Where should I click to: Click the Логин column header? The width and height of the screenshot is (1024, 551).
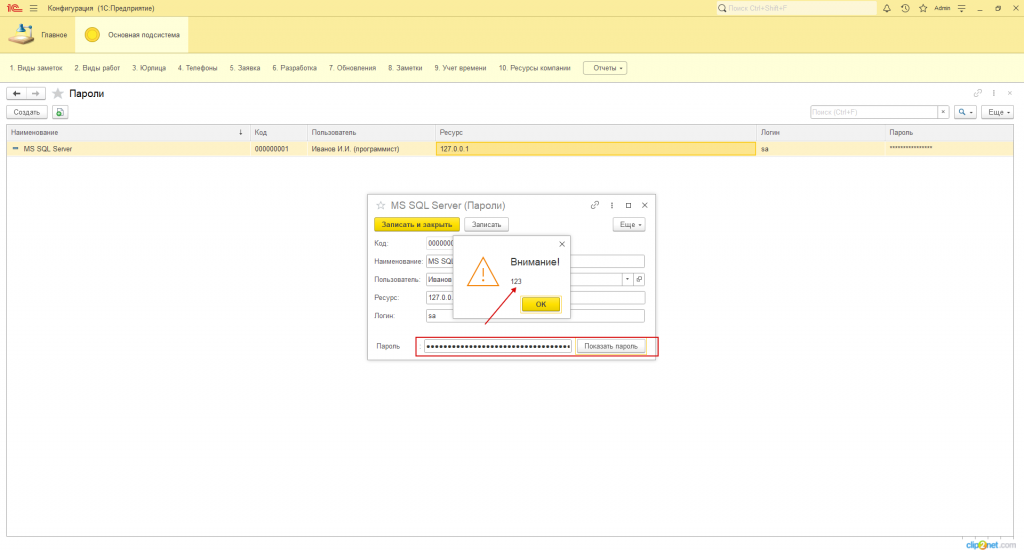(821, 133)
